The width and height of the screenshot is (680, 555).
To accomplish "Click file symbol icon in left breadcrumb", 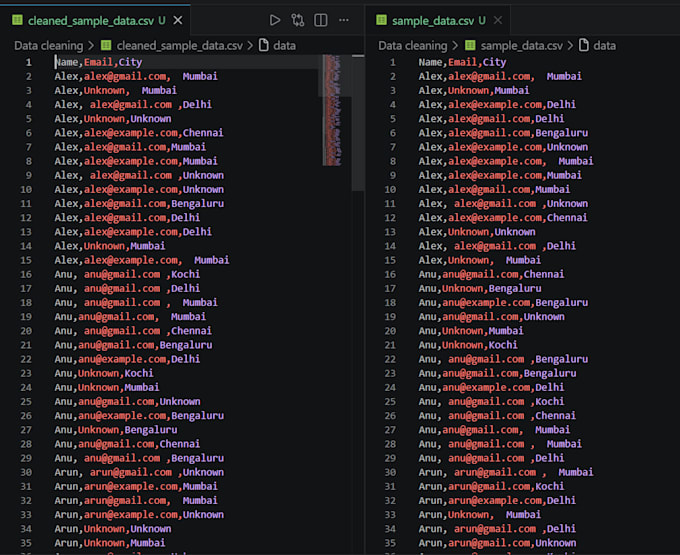I will pos(264,45).
